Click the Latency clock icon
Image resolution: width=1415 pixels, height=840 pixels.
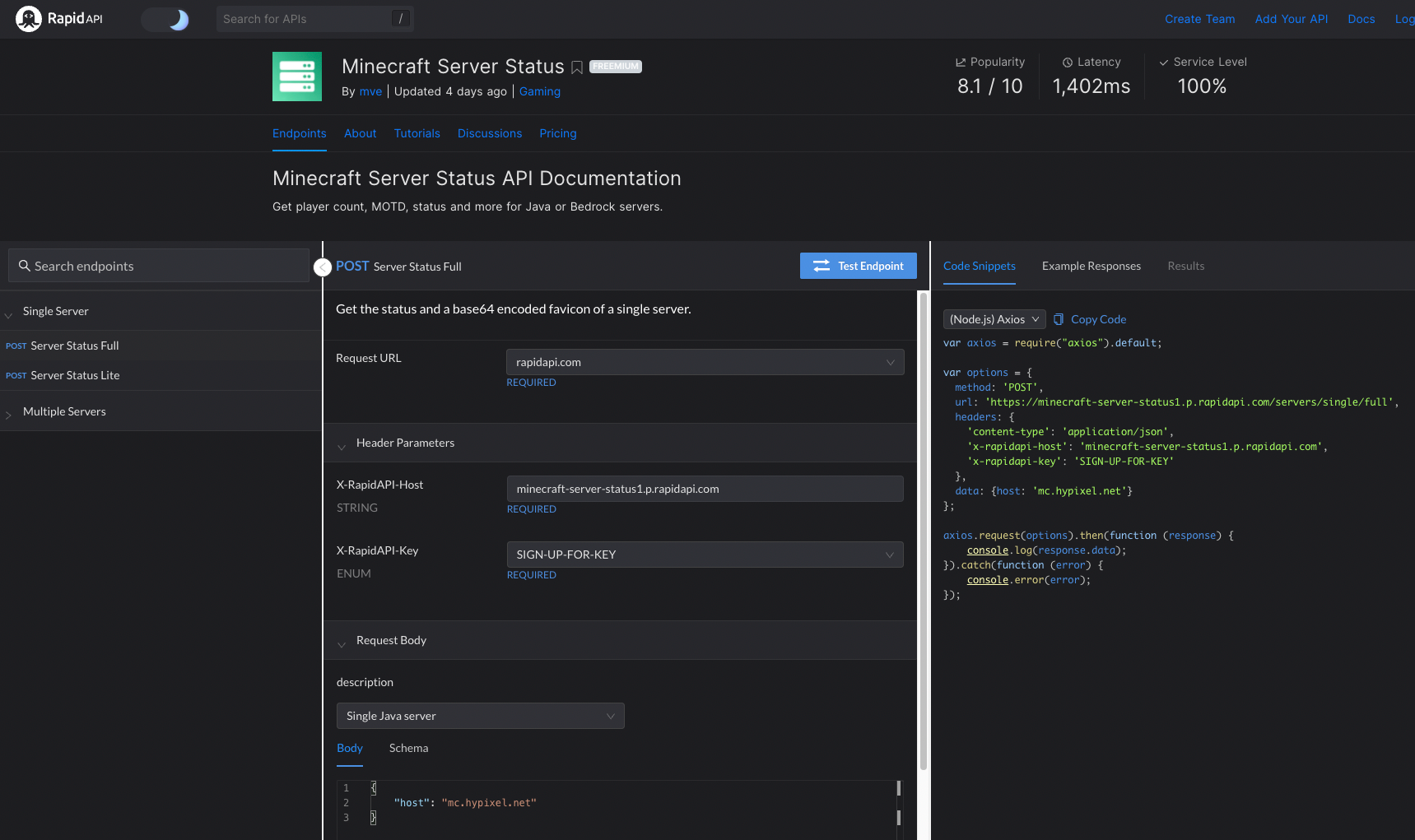tap(1068, 63)
